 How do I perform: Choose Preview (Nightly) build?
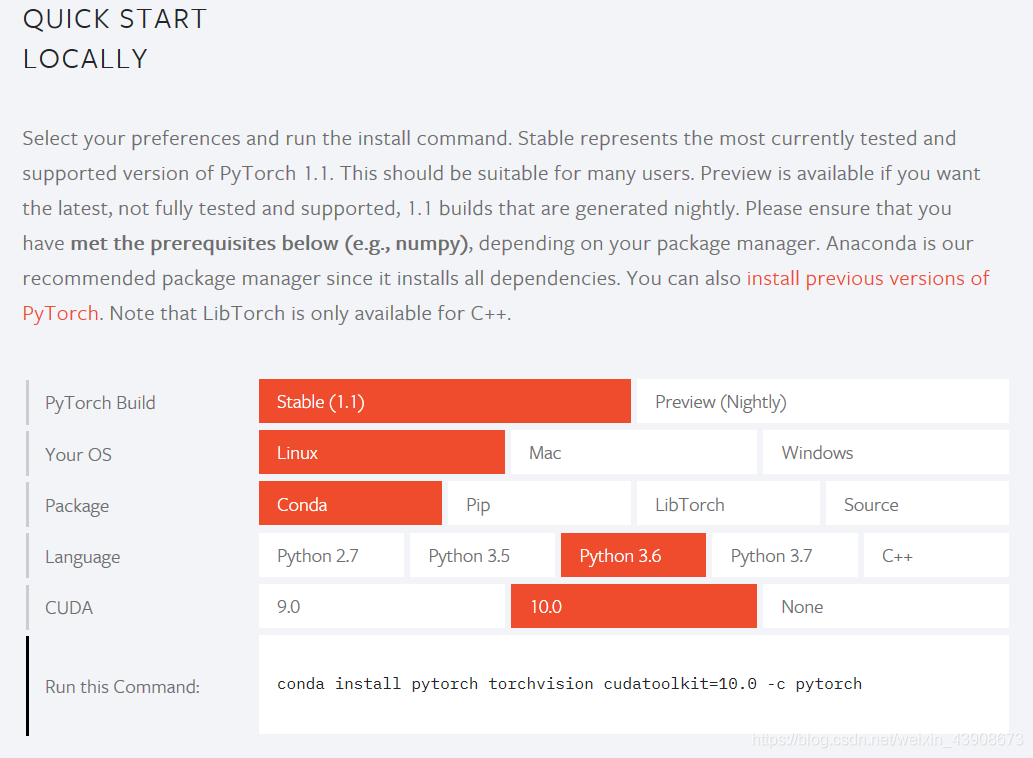823,401
